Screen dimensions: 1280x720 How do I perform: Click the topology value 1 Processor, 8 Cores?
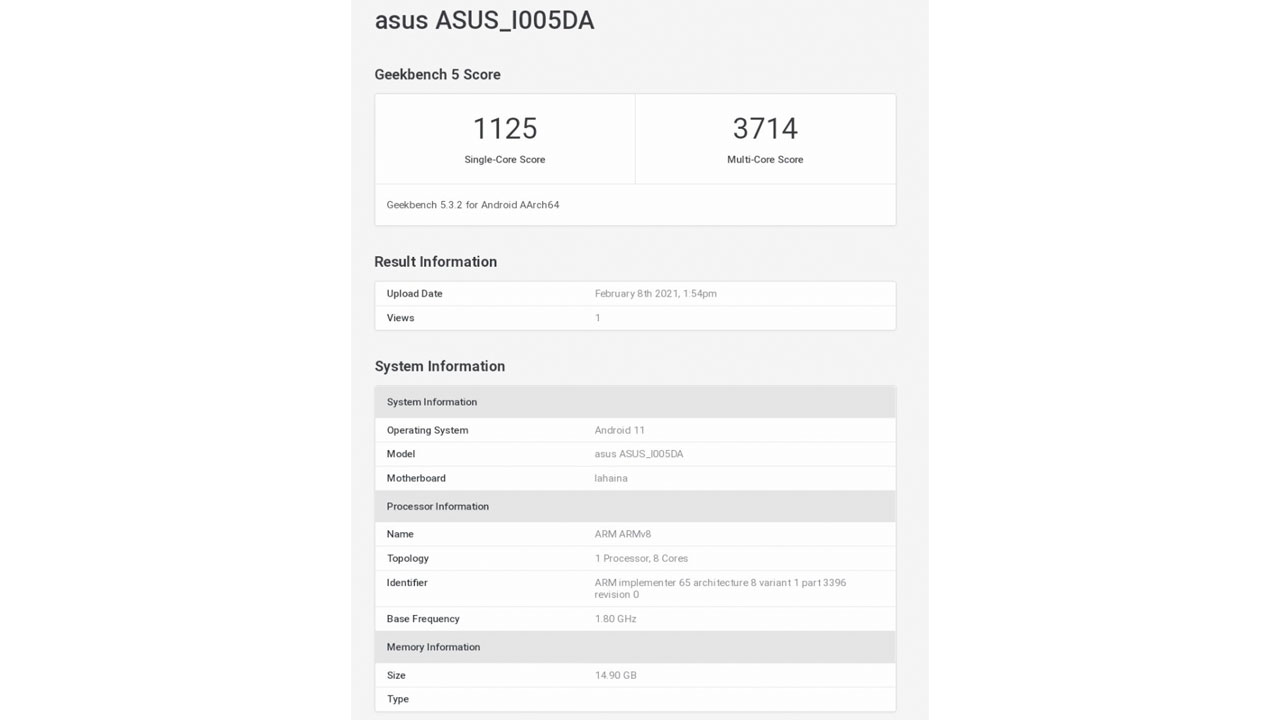pyautogui.click(x=641, y=558)
